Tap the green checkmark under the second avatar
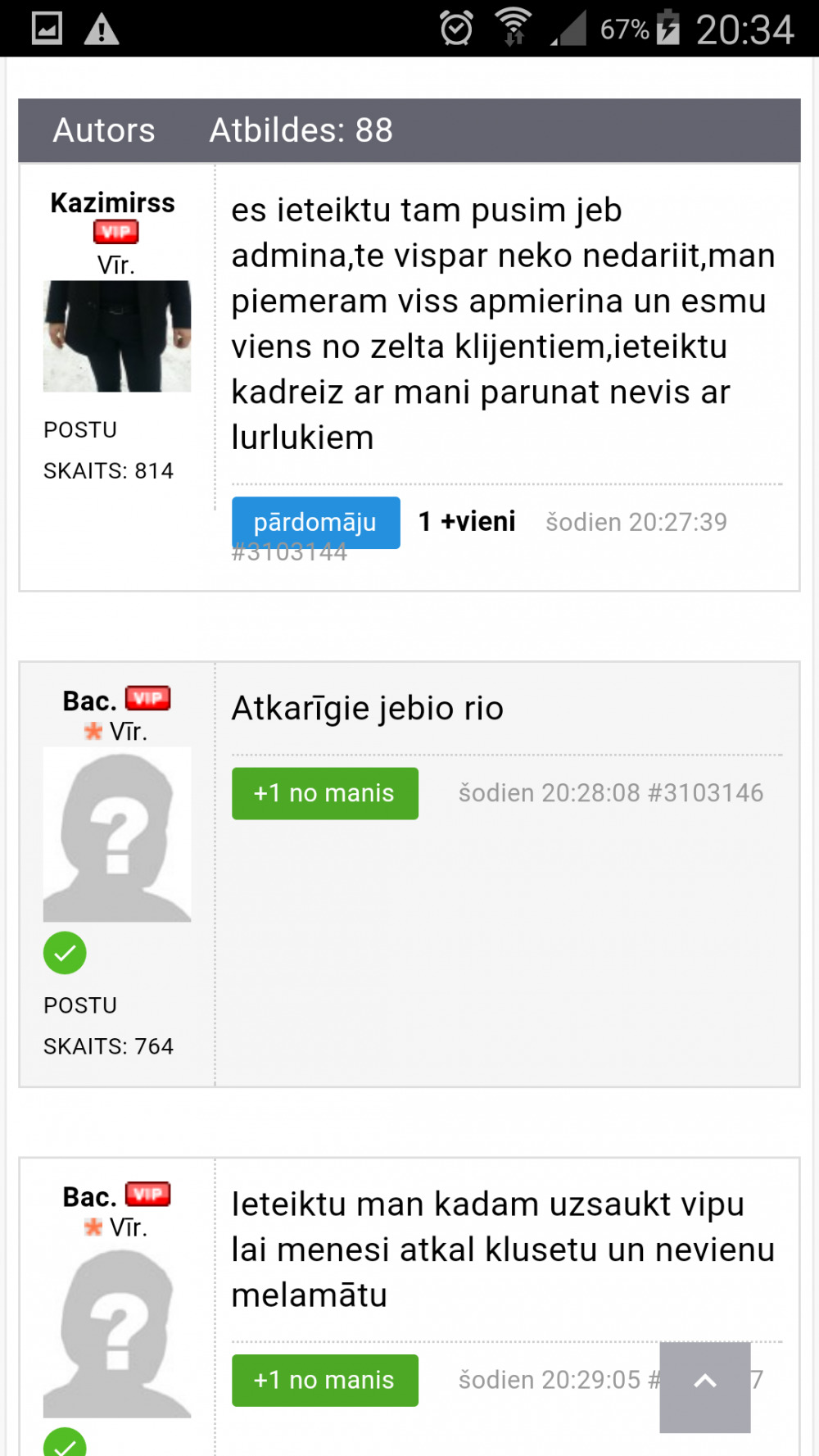Screen dimensions: 819x1456 [x=65, y=953]
